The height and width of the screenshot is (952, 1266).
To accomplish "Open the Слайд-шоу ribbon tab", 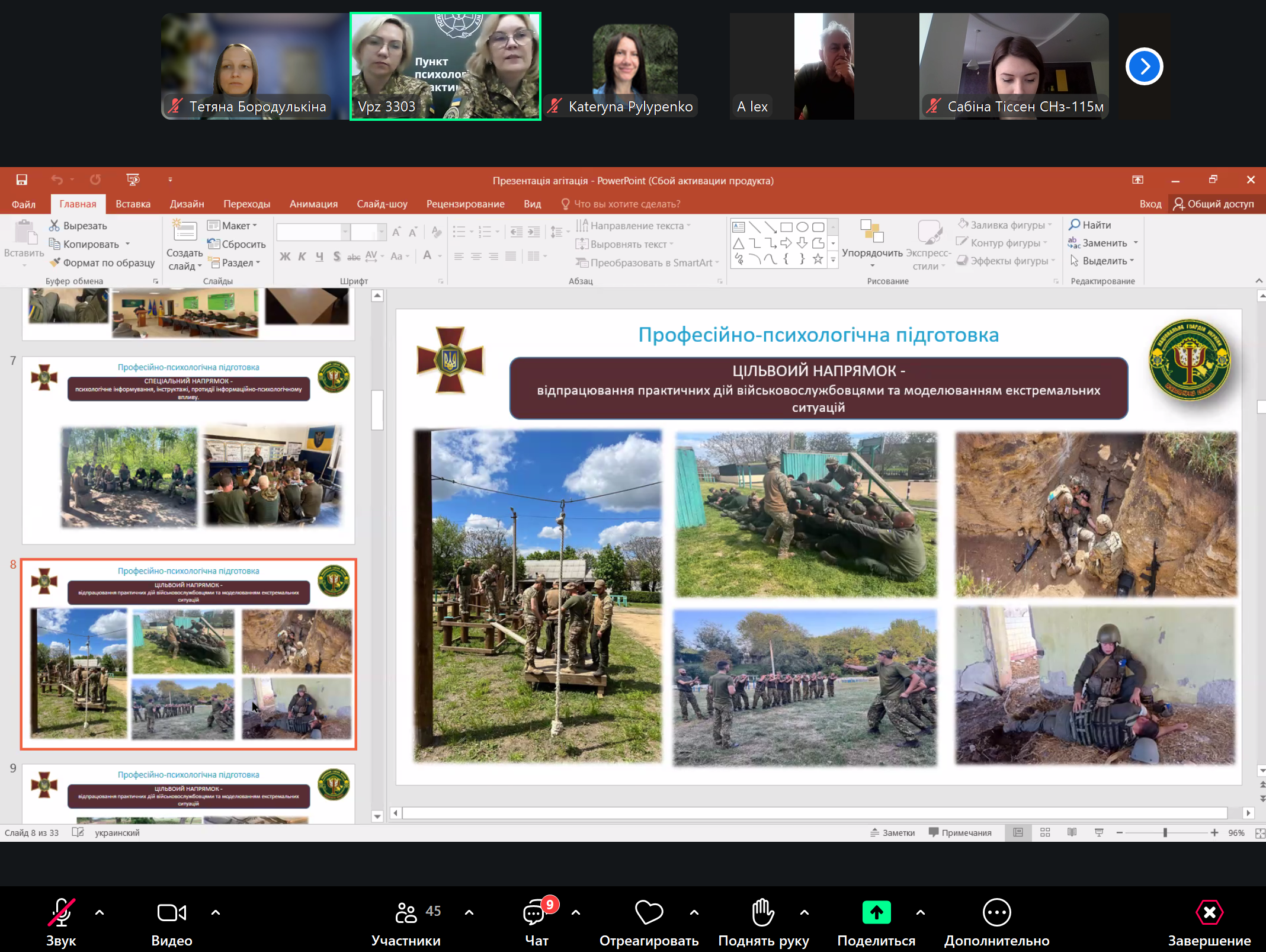I will (x=382, y=204).
